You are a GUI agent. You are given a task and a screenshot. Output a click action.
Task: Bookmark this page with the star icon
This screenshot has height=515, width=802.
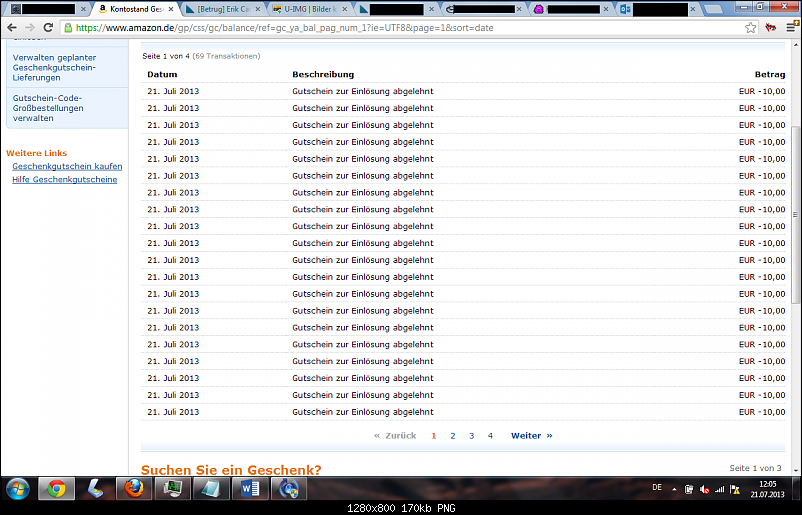point(750,28)
